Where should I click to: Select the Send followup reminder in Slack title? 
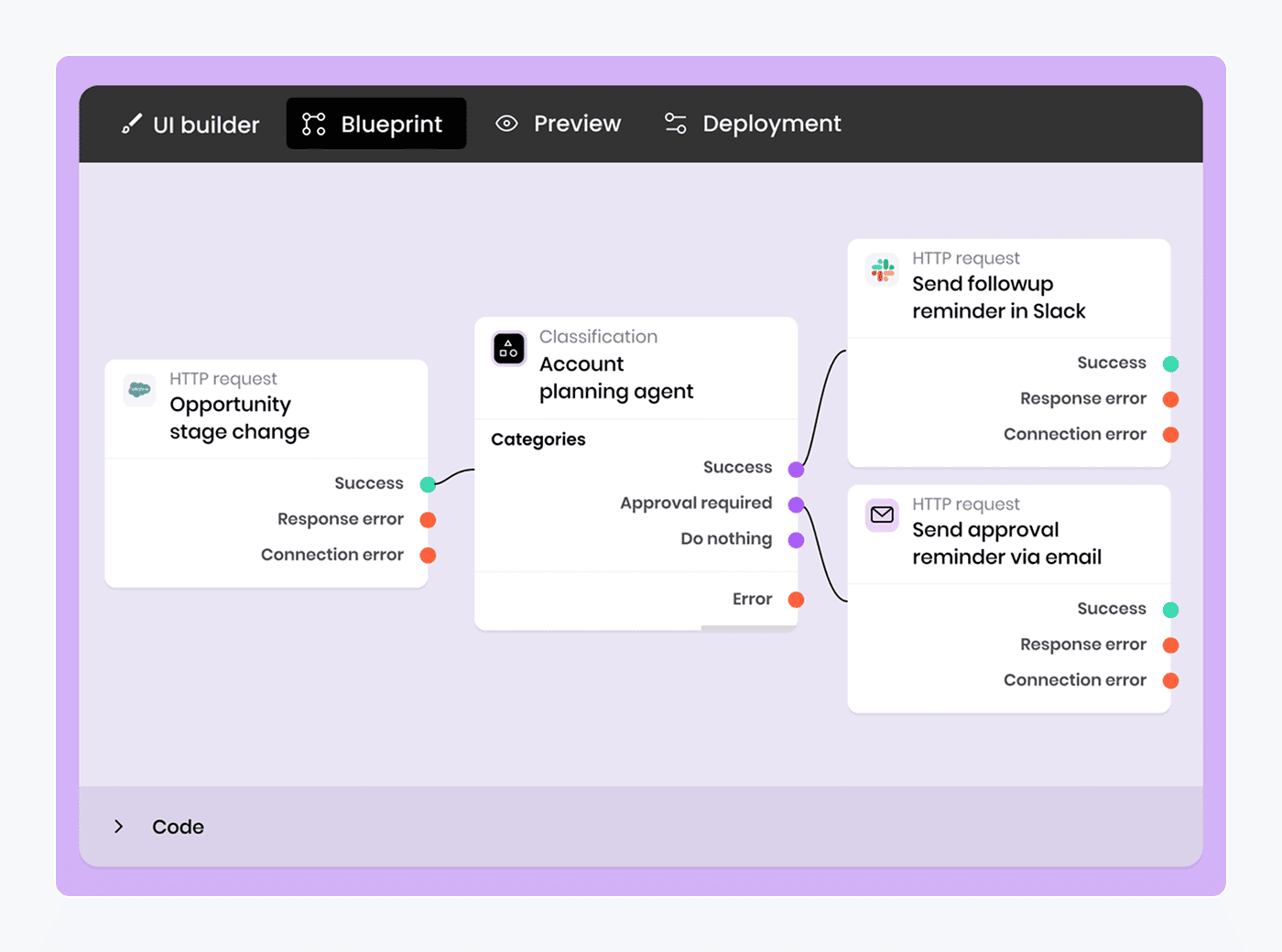click(998, 297)
